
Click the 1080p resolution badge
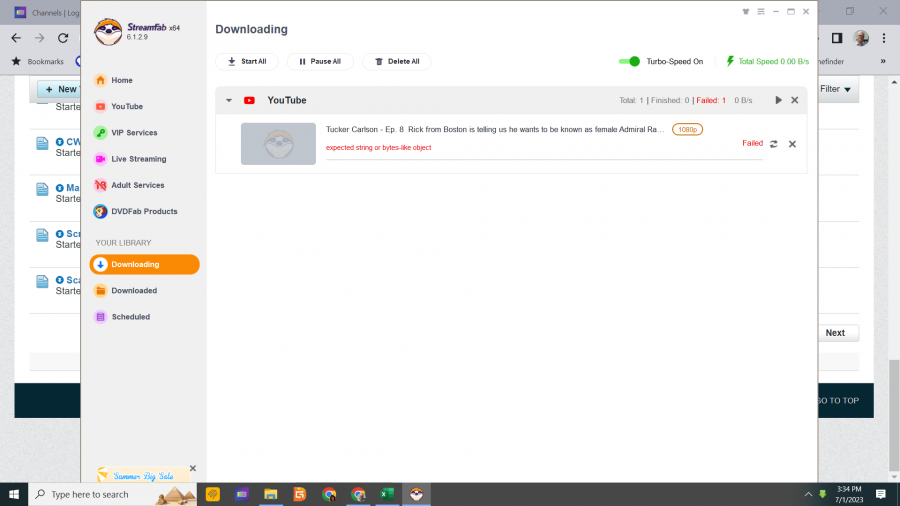pyautogui.click(x=688, y=130)
